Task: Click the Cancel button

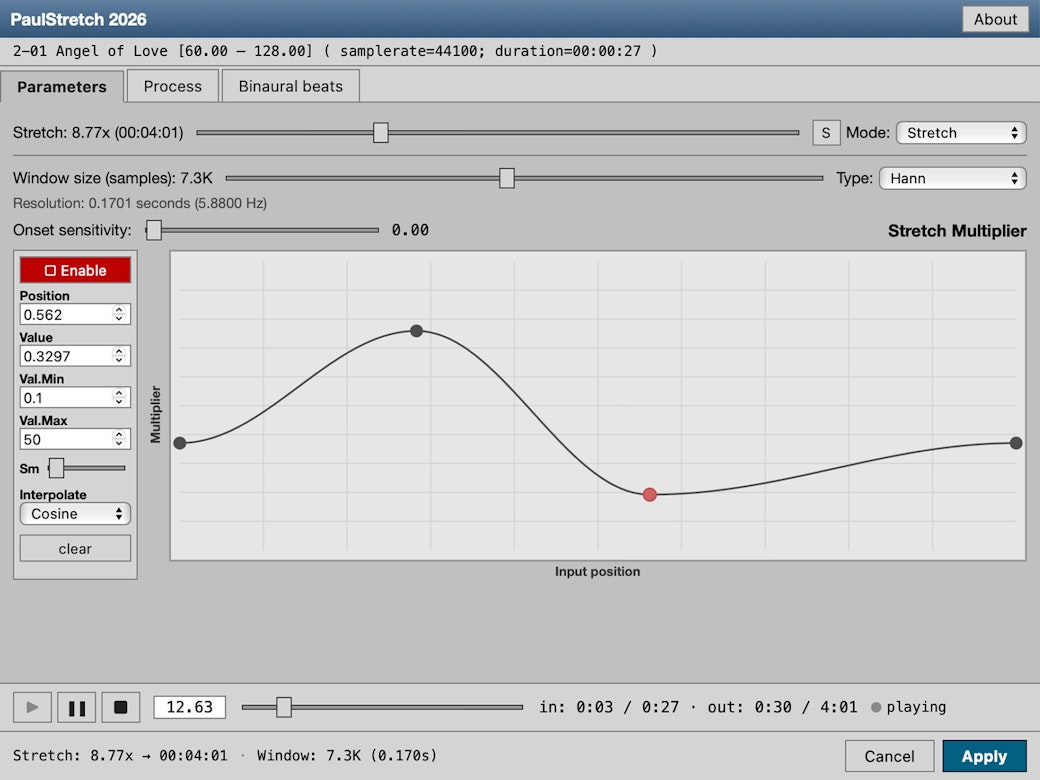Action: tap(889, 756)
